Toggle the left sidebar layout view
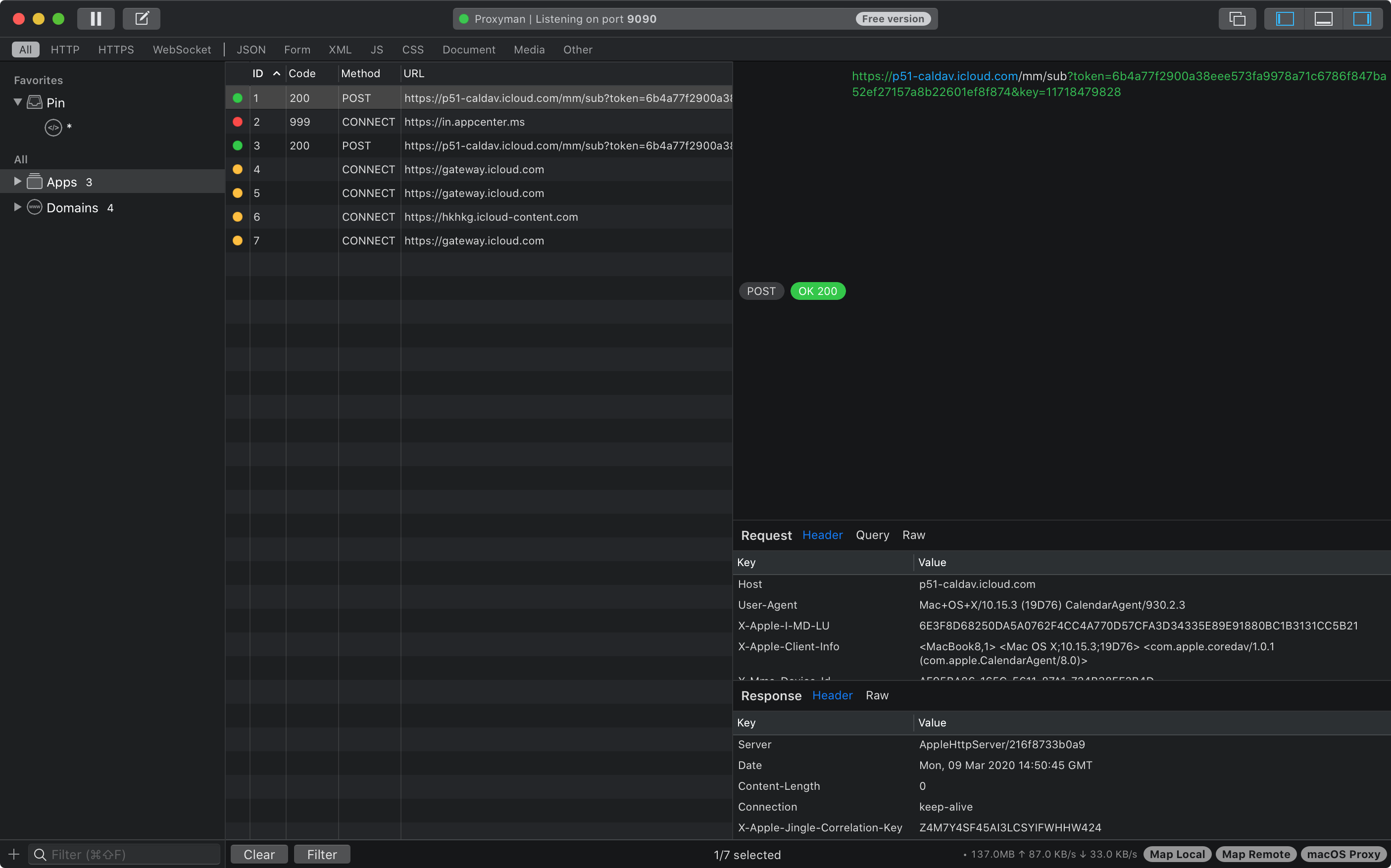Screen dimensions: 1391x868 [1284, 18]
